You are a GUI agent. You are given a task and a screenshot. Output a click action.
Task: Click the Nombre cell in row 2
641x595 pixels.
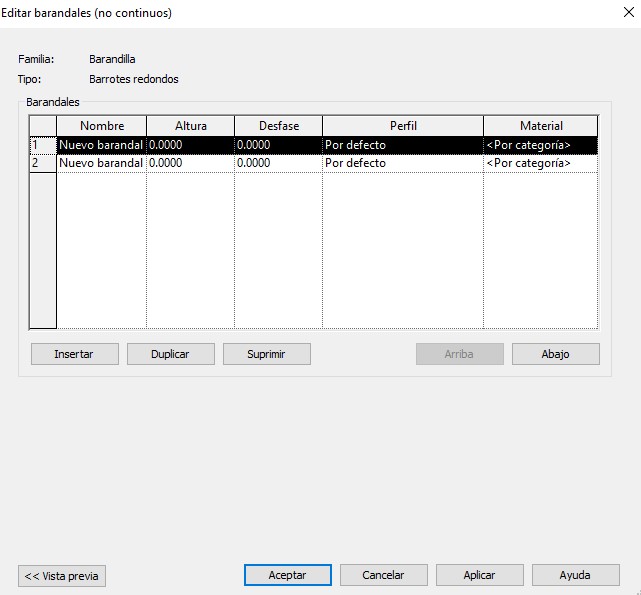pyautogui.click(x=101, y=163)
